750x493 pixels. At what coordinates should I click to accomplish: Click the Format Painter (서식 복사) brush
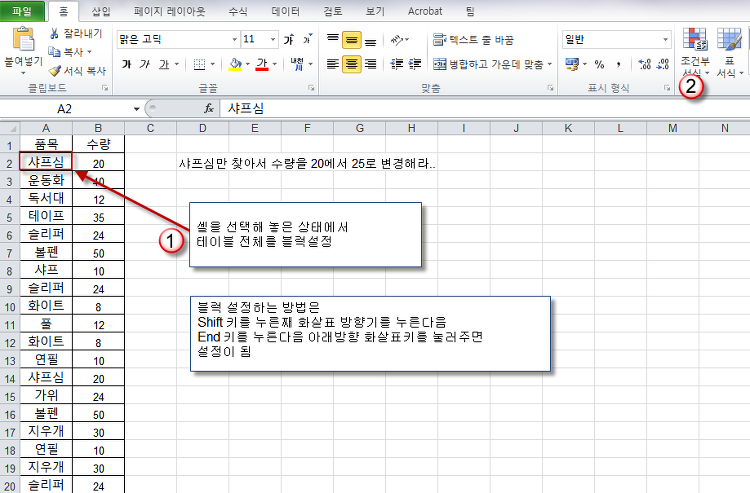pos(55,71)
